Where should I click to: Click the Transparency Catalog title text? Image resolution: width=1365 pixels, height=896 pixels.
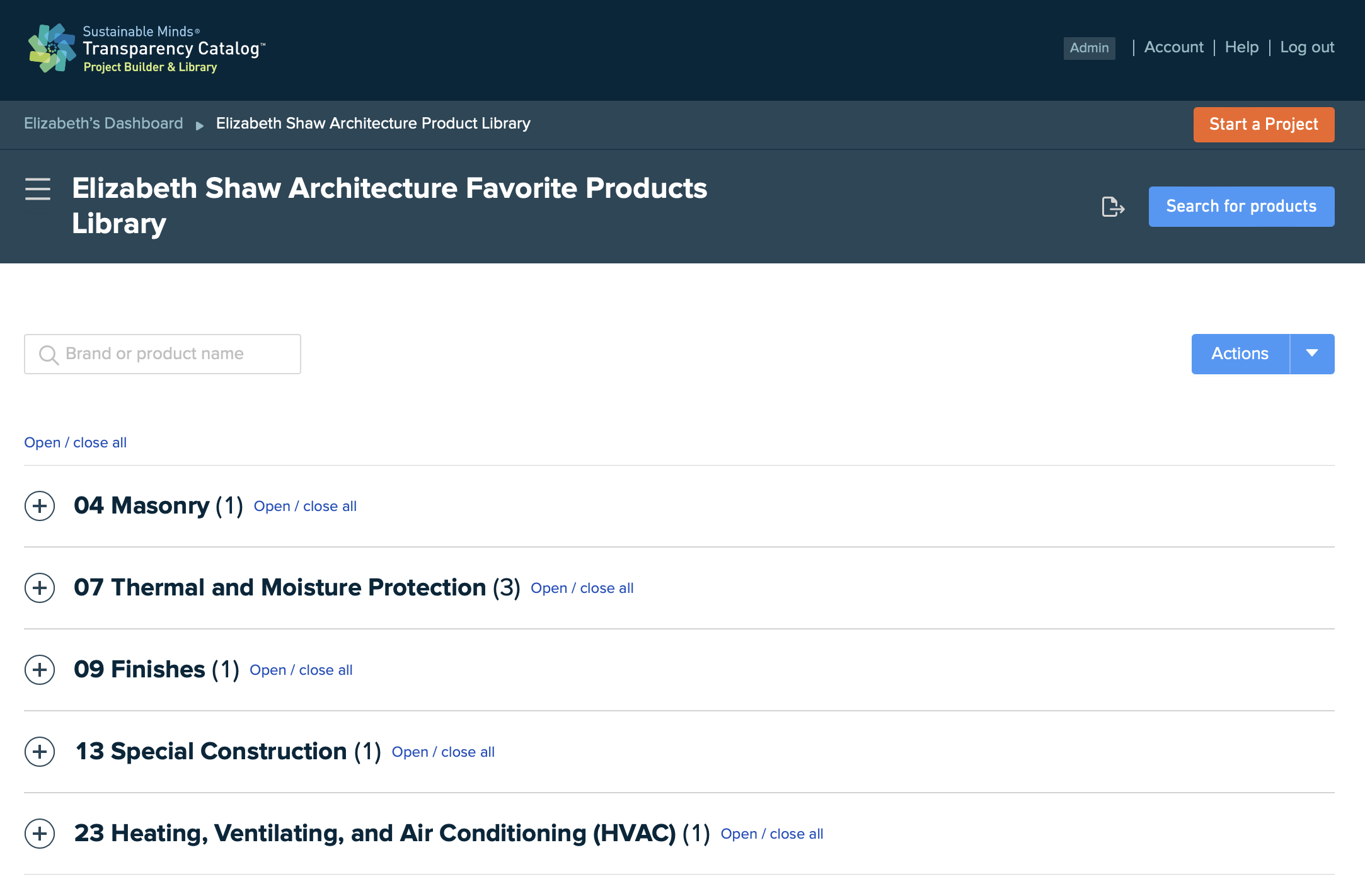(174, 49)
